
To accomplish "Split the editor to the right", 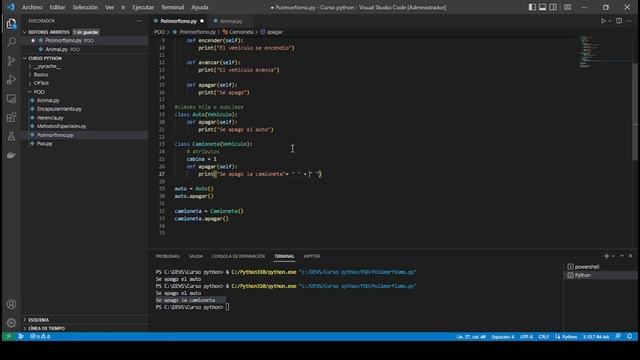I will [x=619, y=21].
